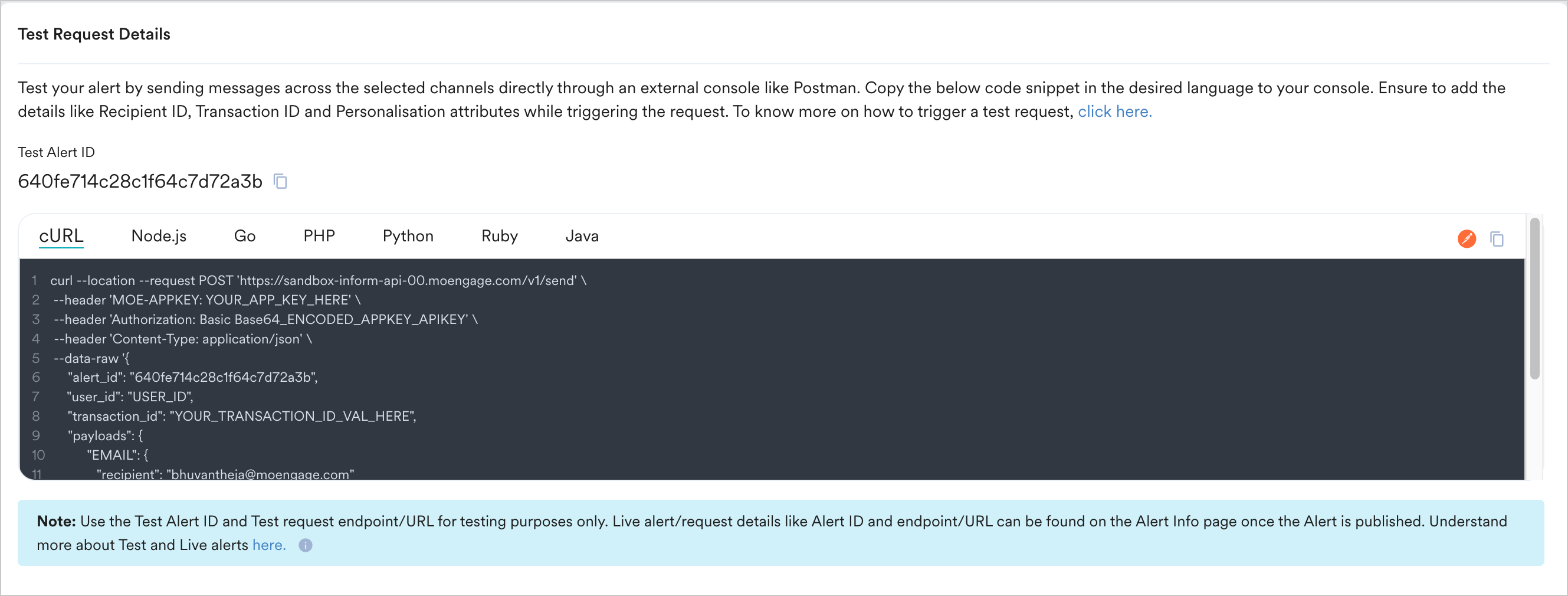Select the cURL tab

(61, 236)
